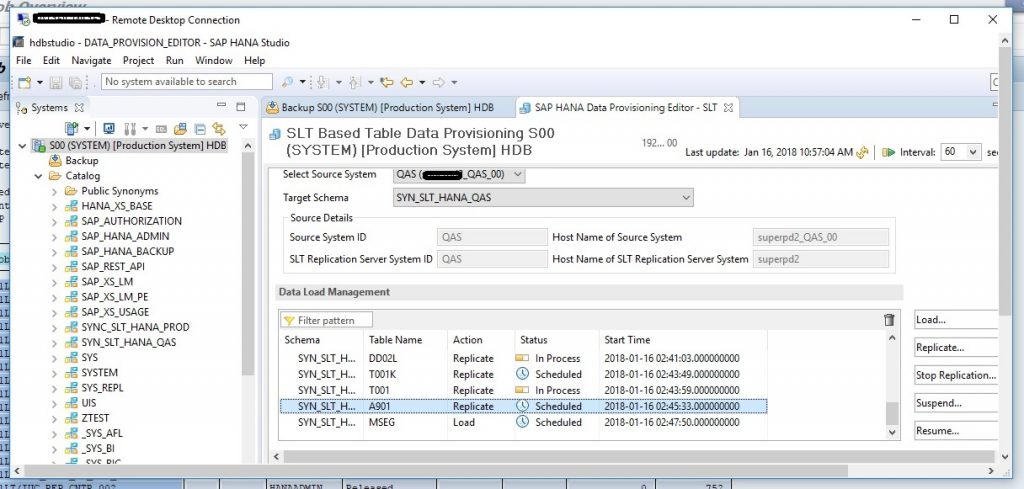Screen dimensions: 1024x489
Task: Click the Previous Annotation up-arrow icon
Action: tap(355, 82)
